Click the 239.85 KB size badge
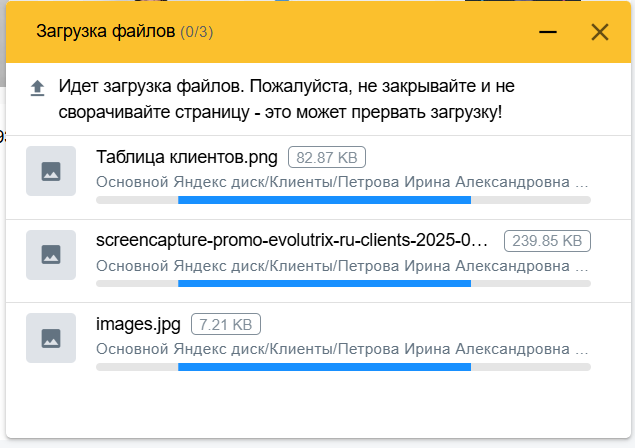Screen dimensions: 635x448 [547, 241]
